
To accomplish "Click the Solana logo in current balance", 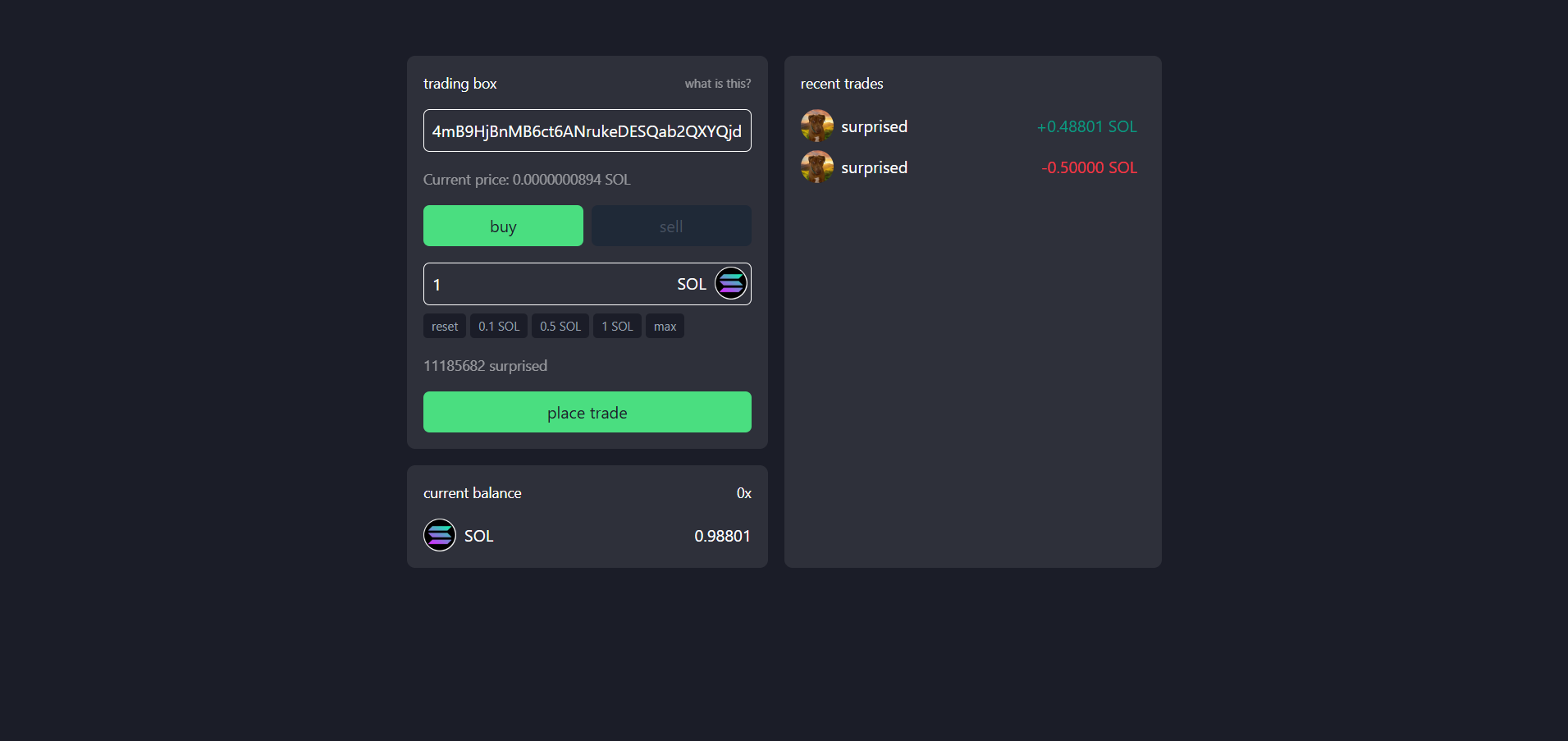I will click(x=440, y=536).
